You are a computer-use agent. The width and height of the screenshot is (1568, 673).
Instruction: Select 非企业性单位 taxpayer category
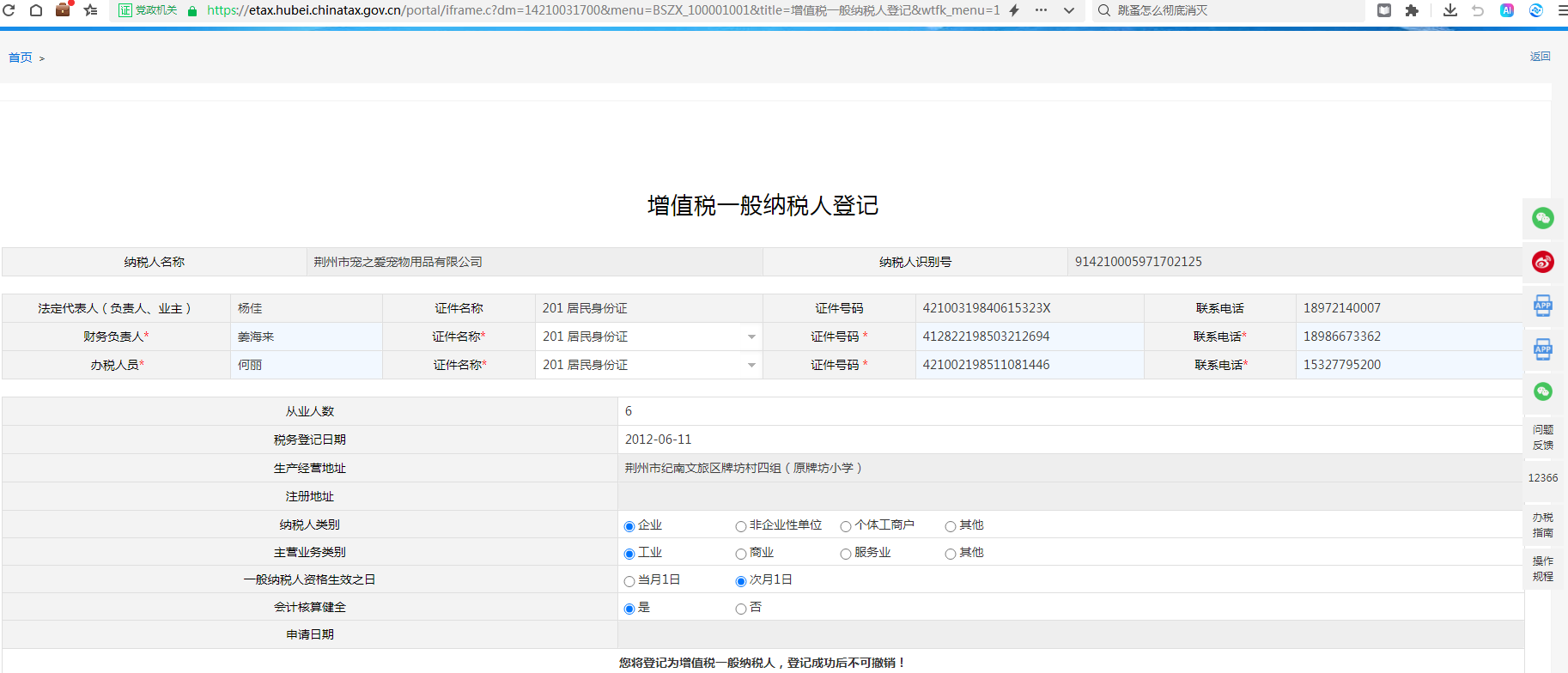pos(740,526)
